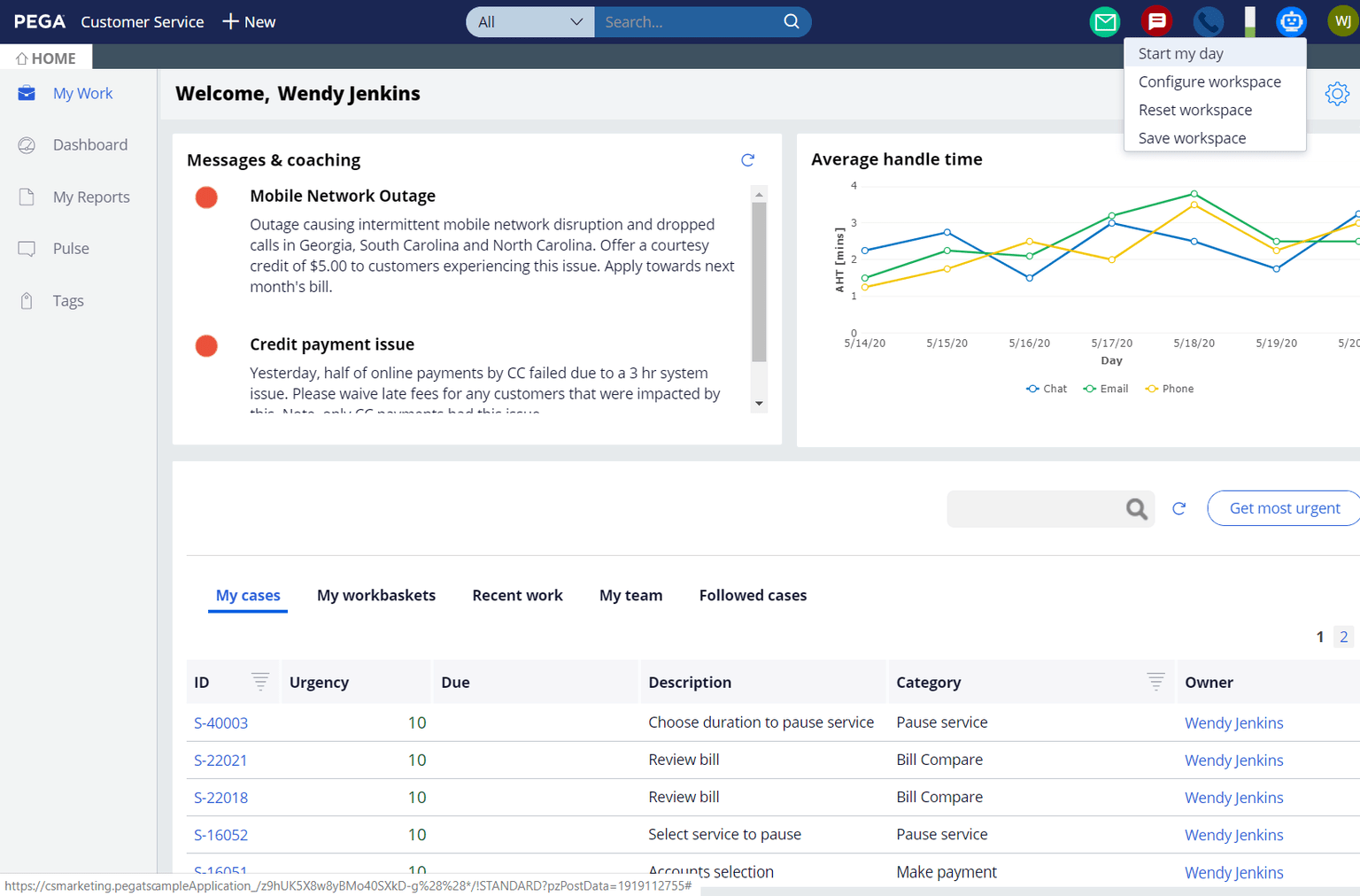This screenshot has height=896, width=1360.
Task: Open case S-40003 link
Action: (x=220, y=723)
